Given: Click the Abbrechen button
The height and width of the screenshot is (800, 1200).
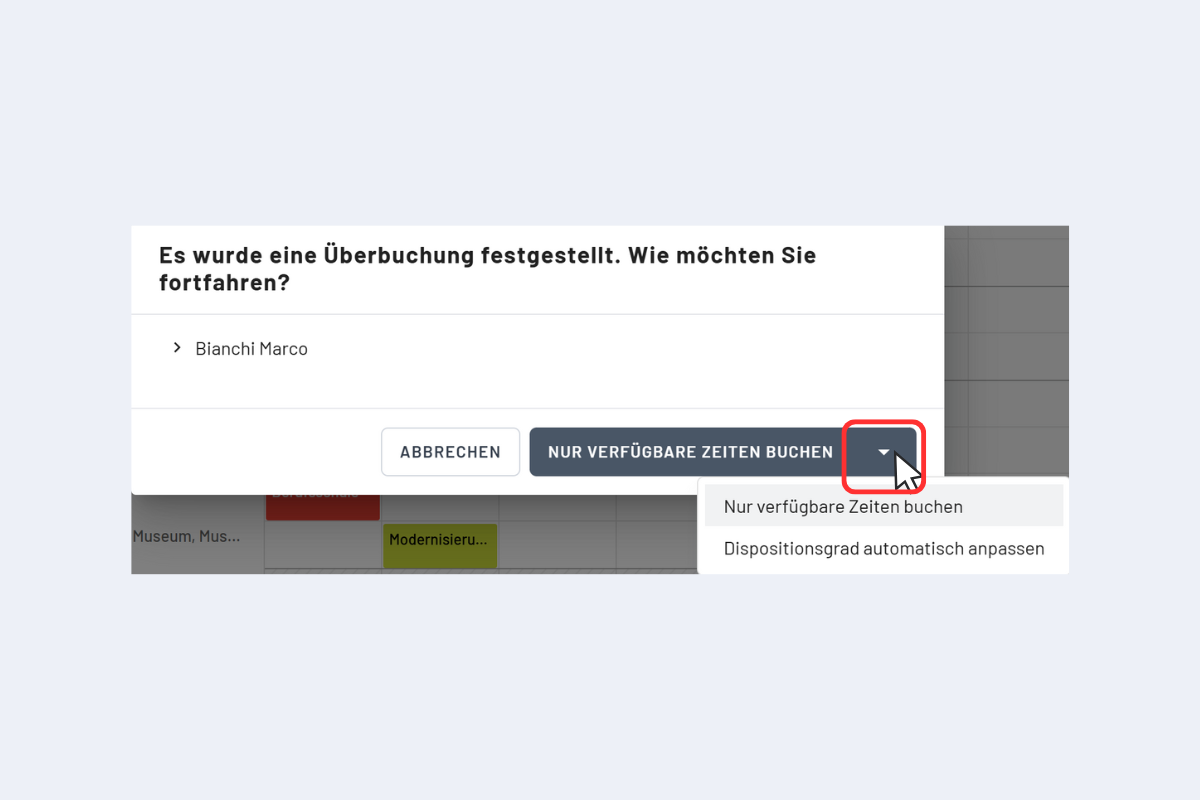Looking at the screenshot, I should tap(450, 452).
